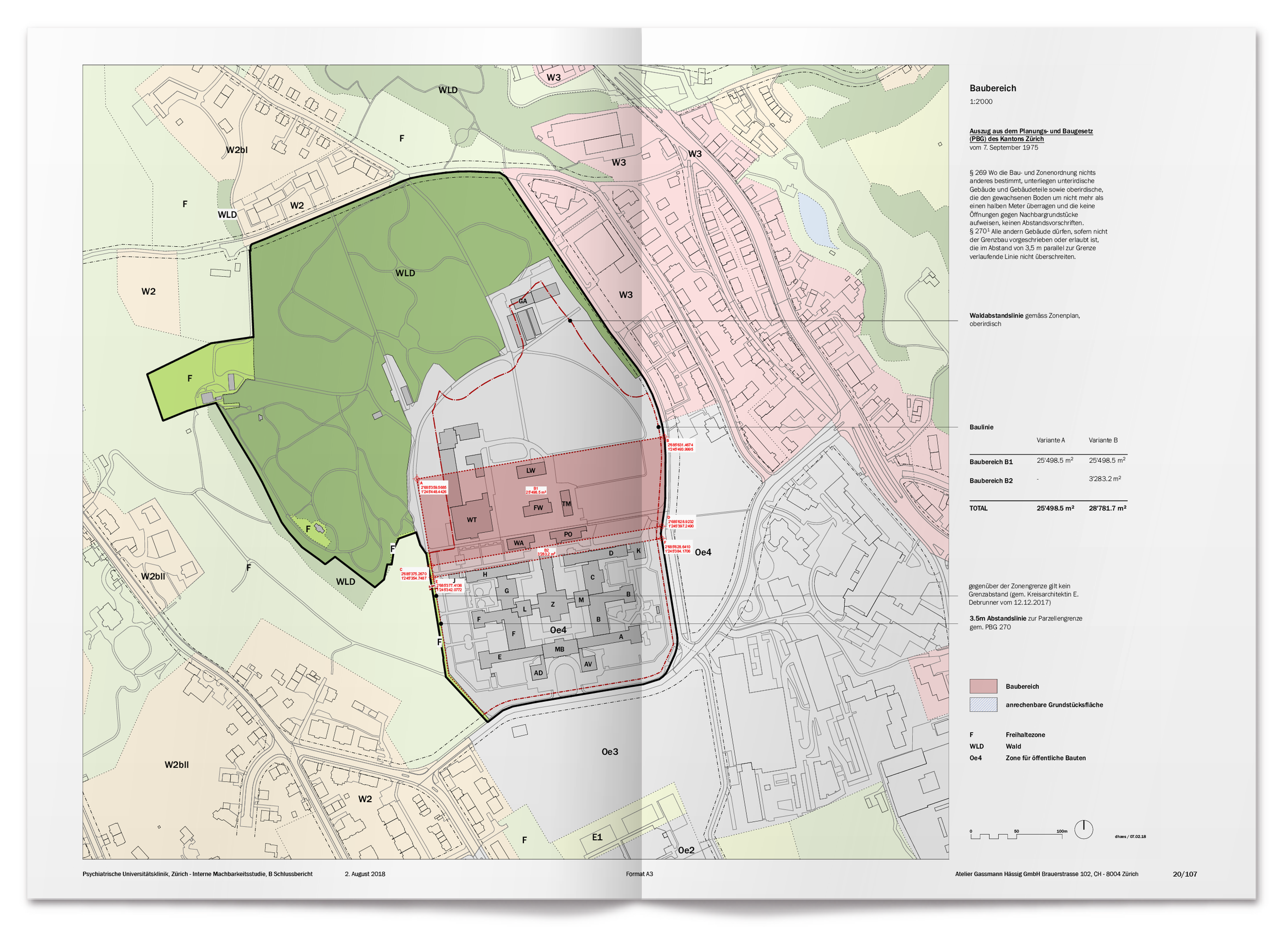The width and height of the screenshot is (1288, 948).
Task: Click the FW building marker
Action: pos(538,508)
